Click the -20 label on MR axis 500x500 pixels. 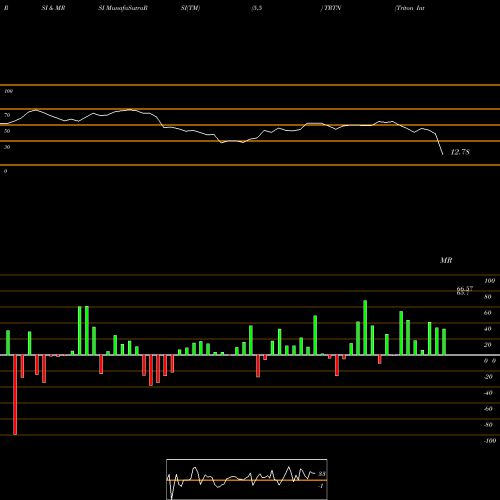[488, 377]
